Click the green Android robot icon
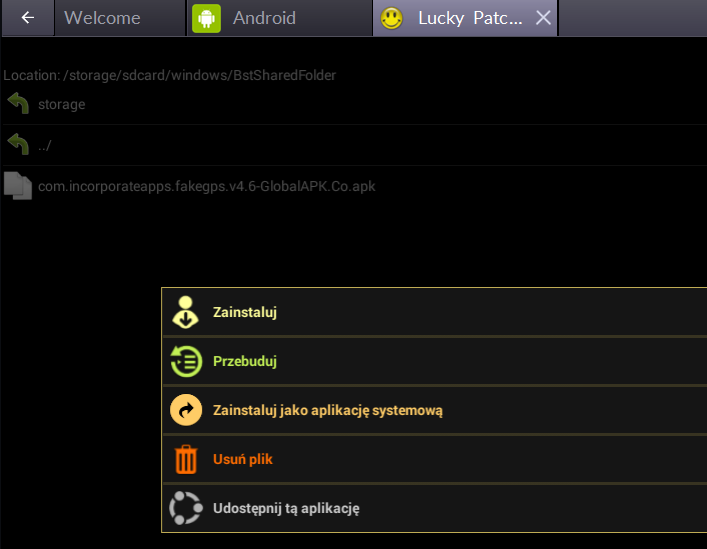The height and width of the screenshot is (549, 707). pos(207,18)
